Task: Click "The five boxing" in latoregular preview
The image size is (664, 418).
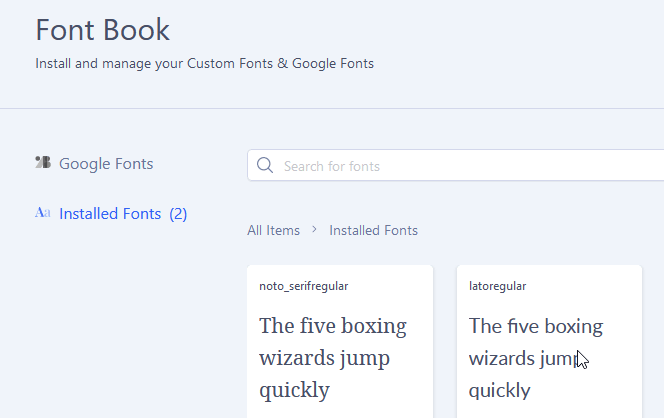Action: [535, 326]
